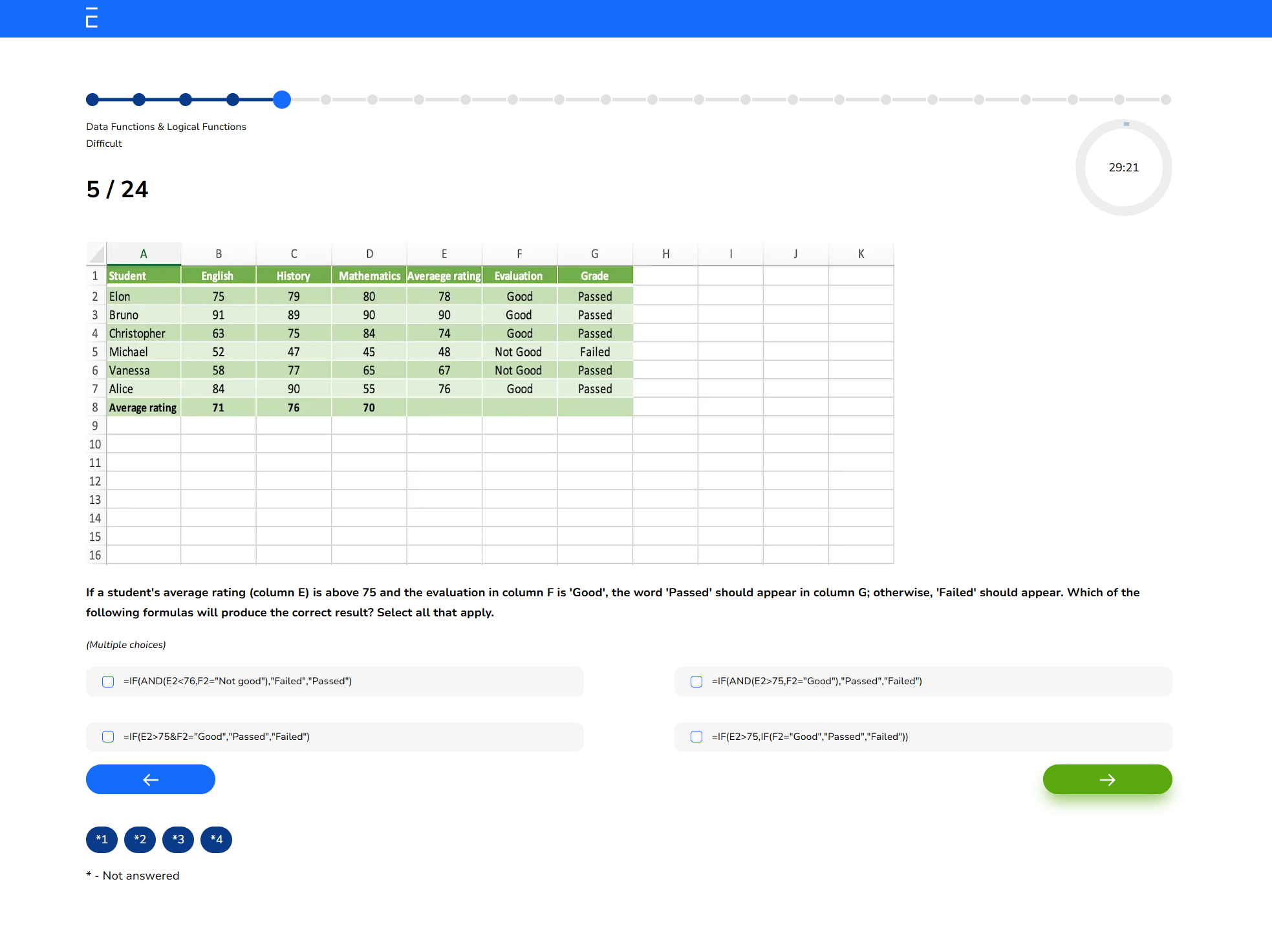This screenshot has width=1272, height=952.
Task: Click the last progress dot on the stepper
Action: (x=1166, y=100)
